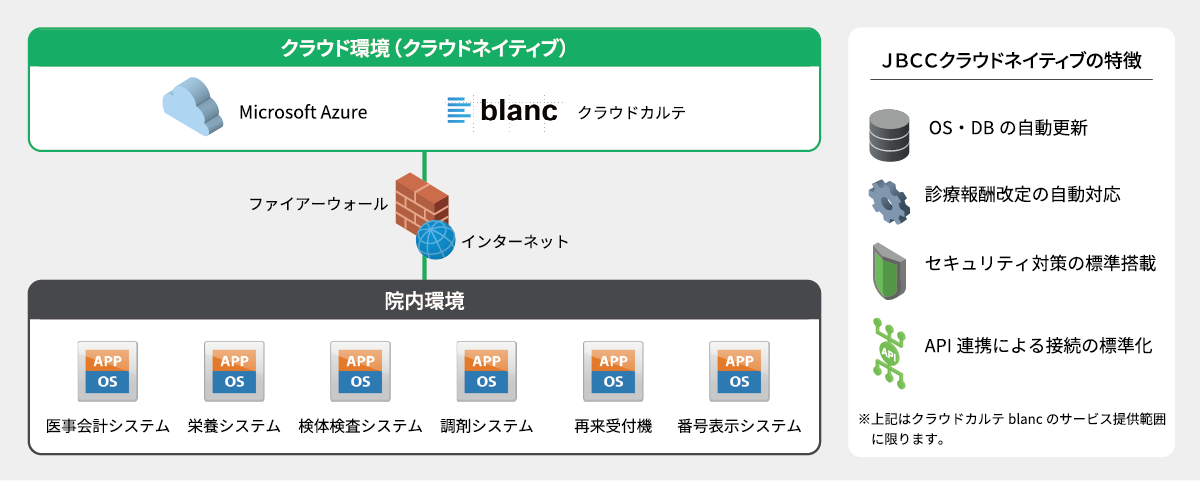Click the blue internet globe icon
This screenshot has width=1200, height=481.
pyautogui.click(x=435, y=240)
